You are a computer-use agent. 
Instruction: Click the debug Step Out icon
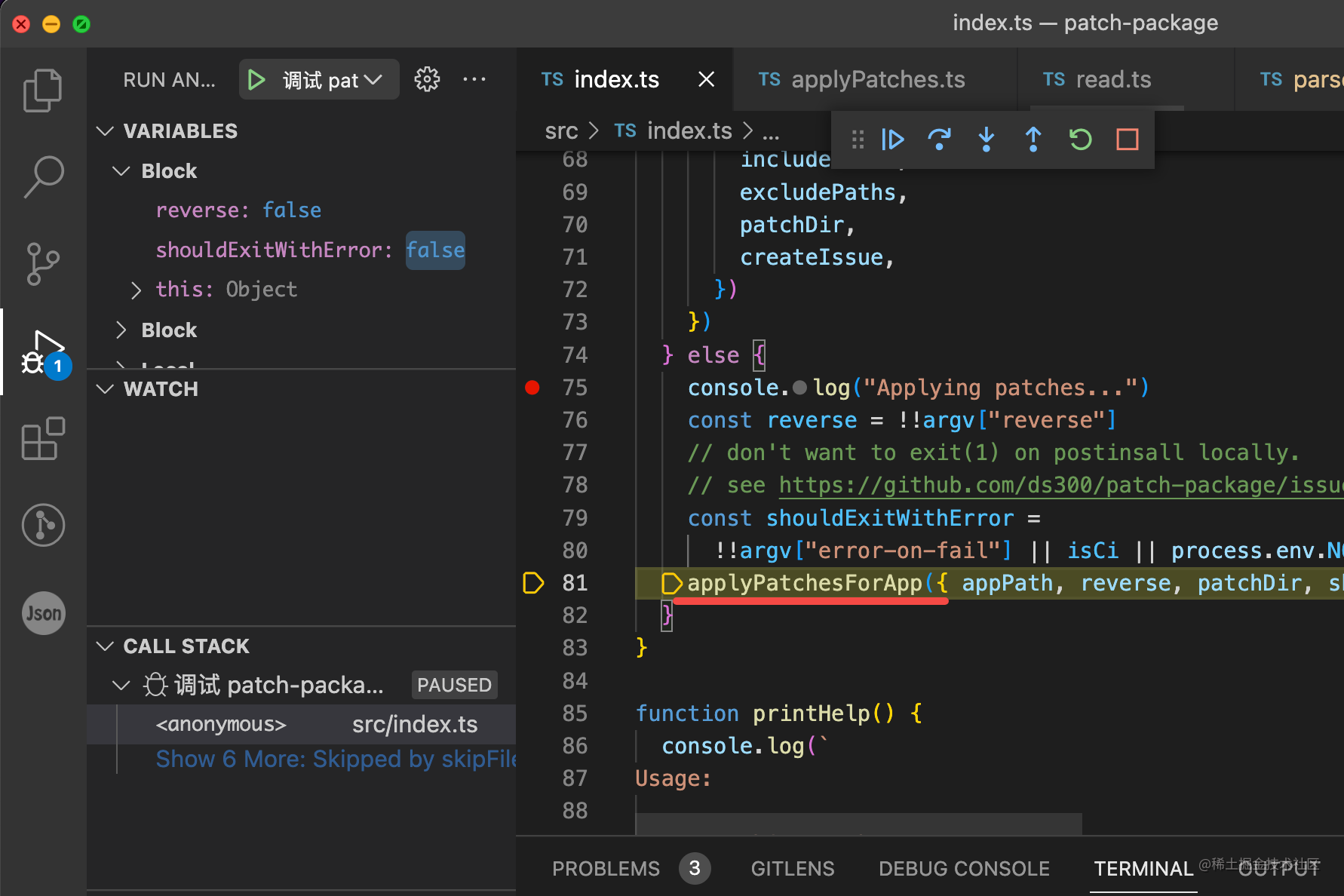tap(1033, 140)
